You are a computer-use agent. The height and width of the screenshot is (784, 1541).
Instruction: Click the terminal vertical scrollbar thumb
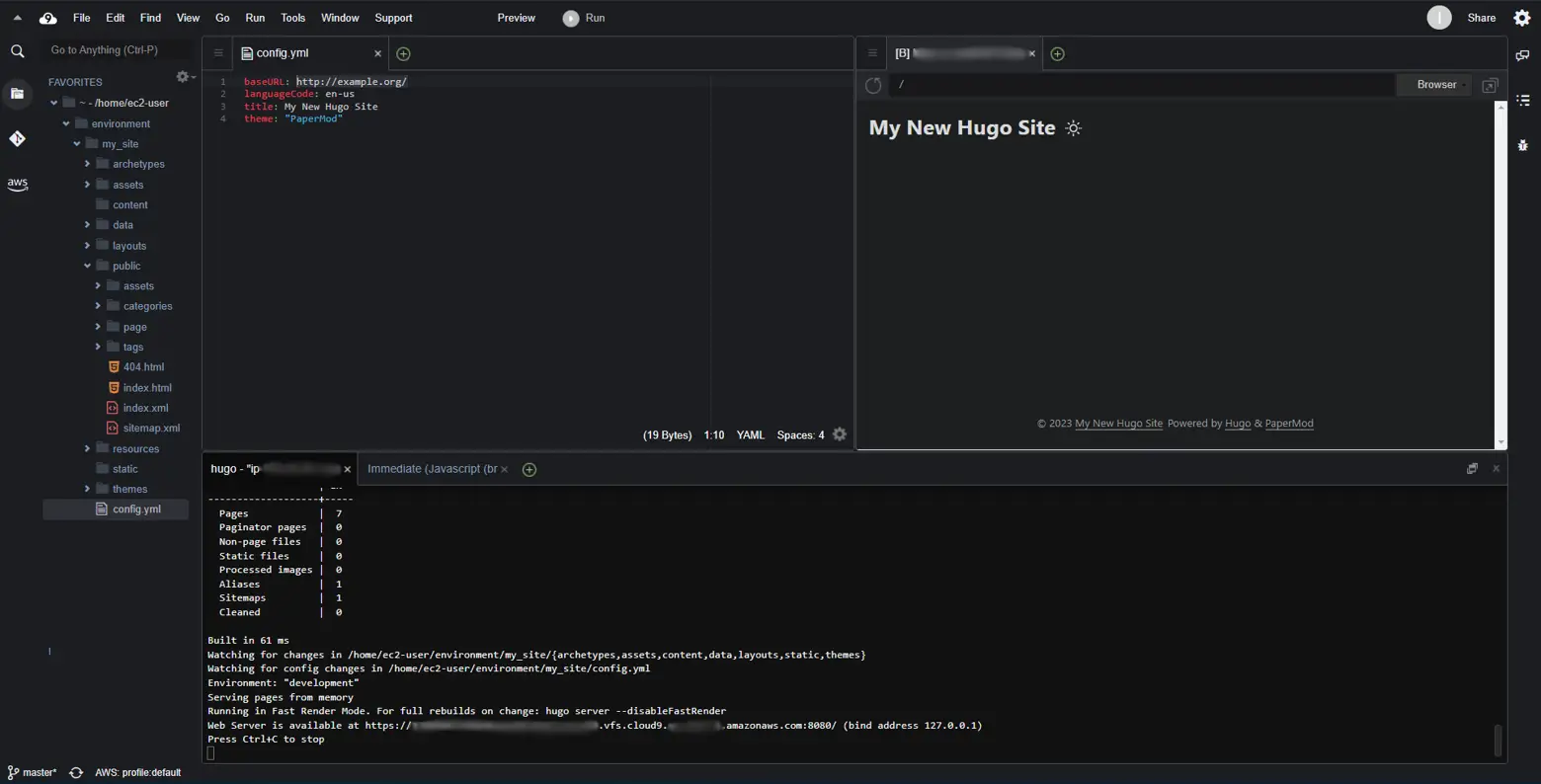1498,740
